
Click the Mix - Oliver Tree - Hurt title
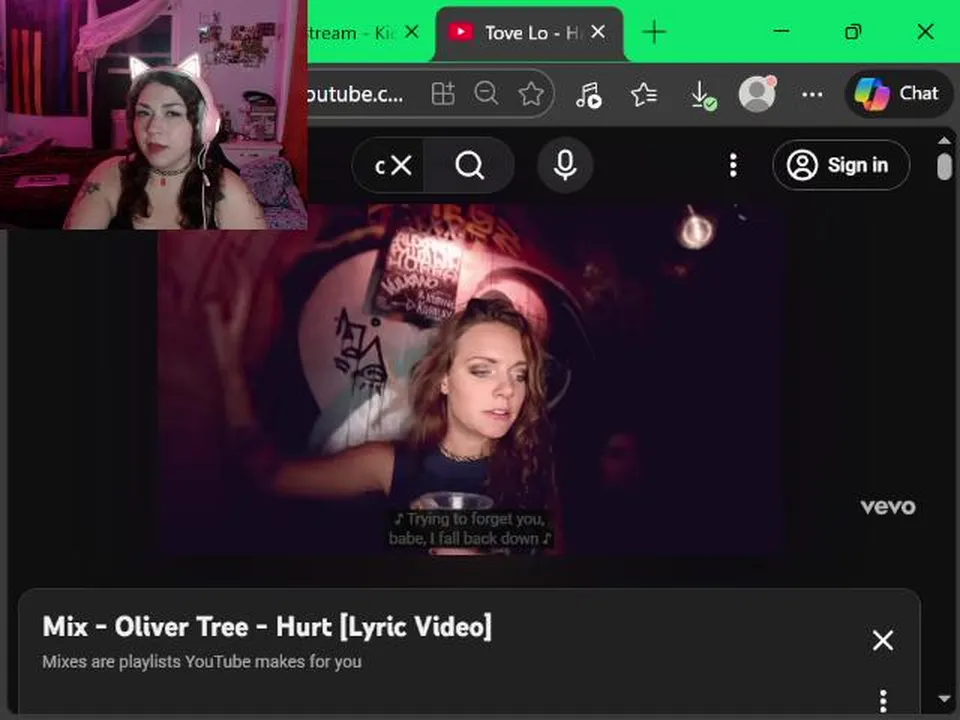click(267, 627)
